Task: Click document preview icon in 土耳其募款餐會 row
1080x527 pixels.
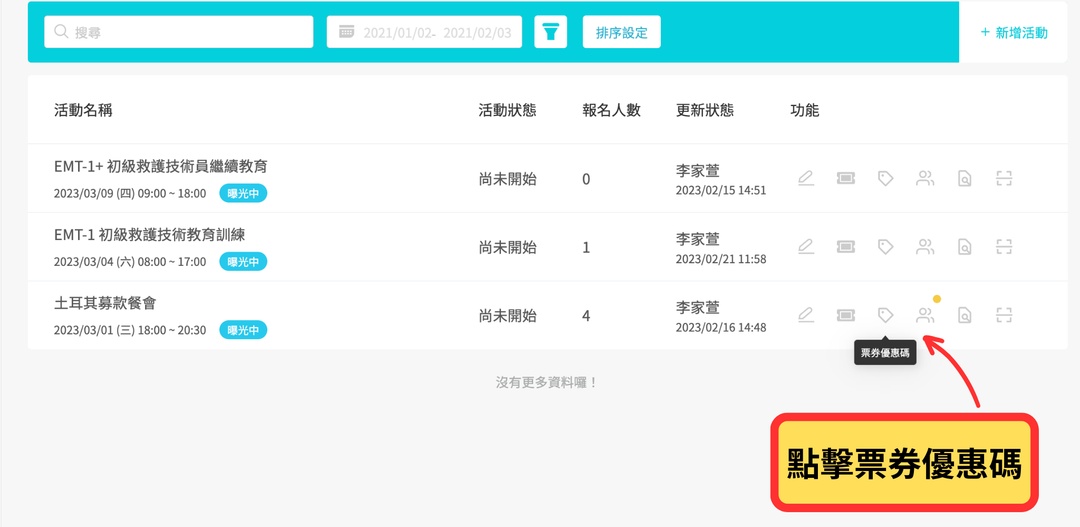Action: coord(965,316)
